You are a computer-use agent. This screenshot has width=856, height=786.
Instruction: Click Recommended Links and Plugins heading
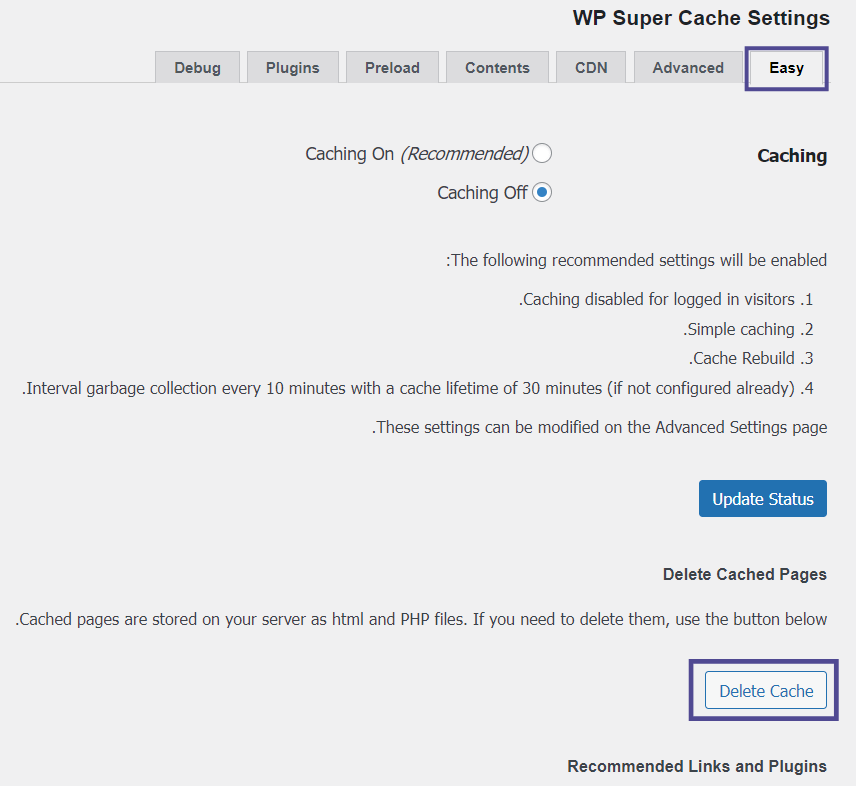[697, 766]
